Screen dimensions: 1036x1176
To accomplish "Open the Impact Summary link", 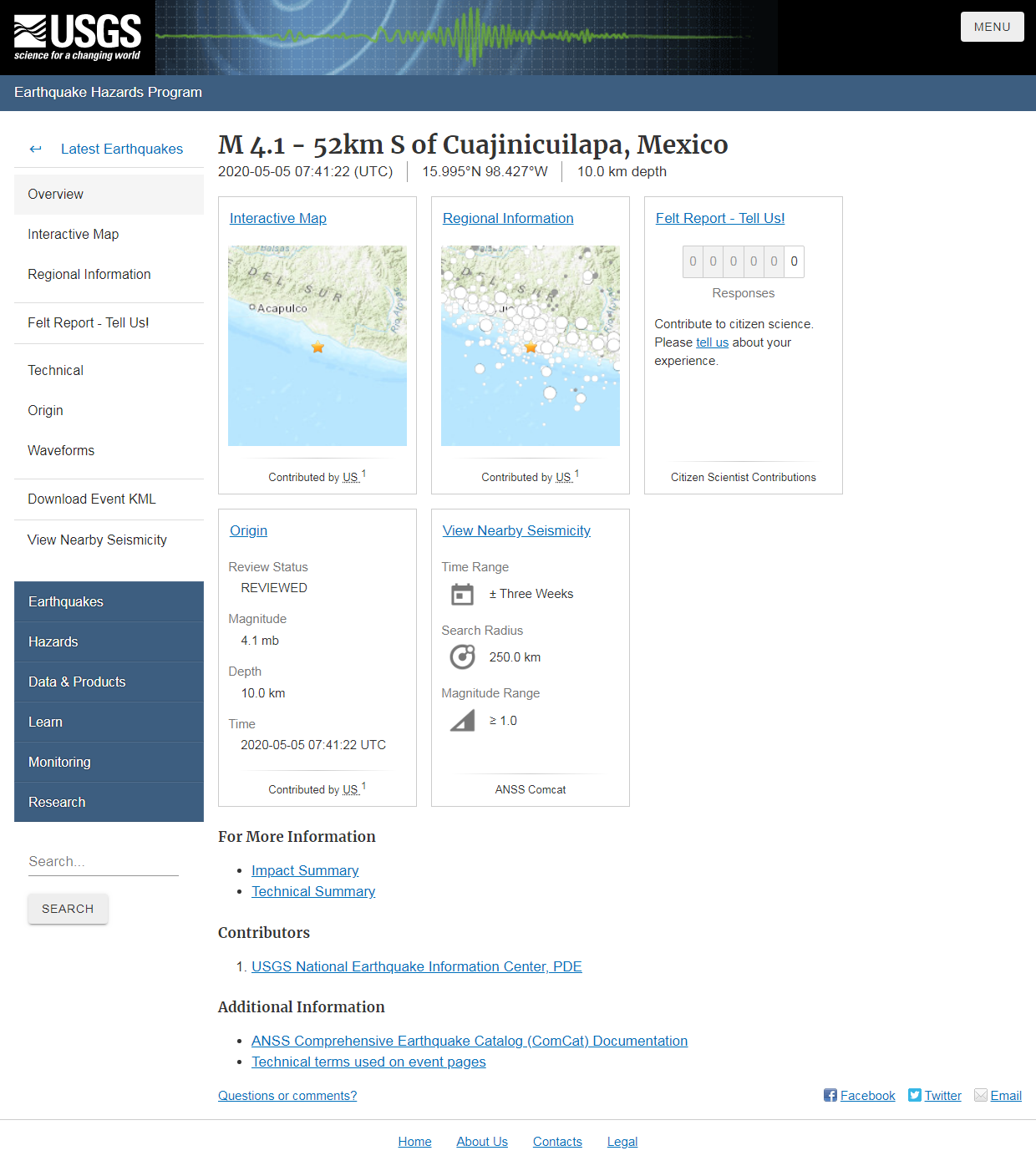I will click(x=304, y=870).
